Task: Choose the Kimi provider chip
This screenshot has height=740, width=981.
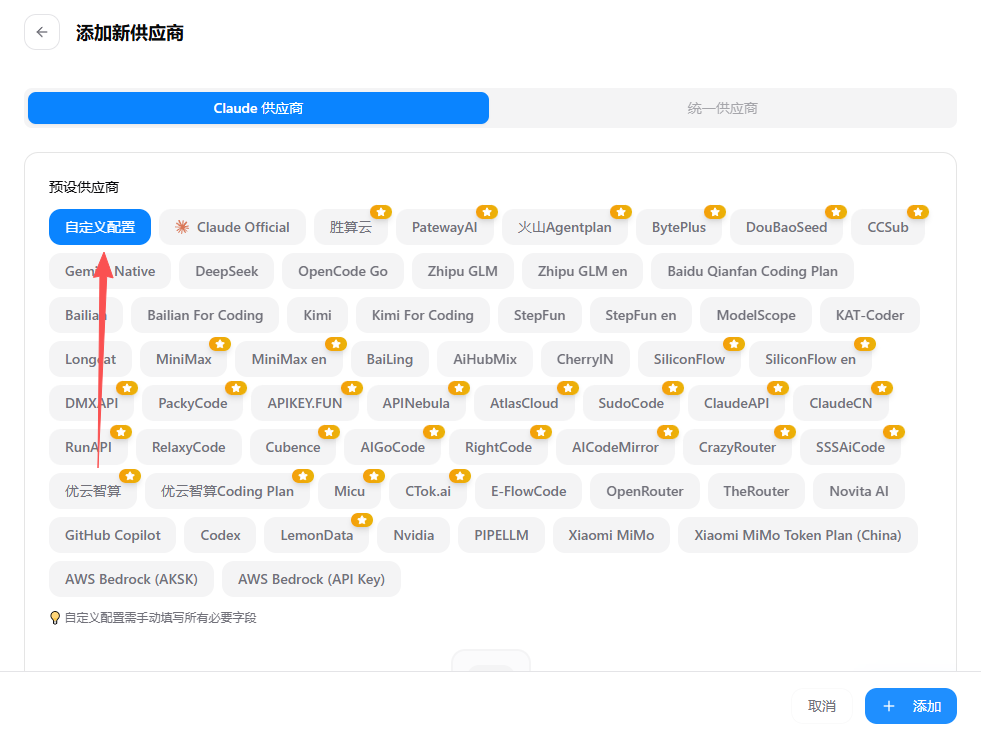Action: [x=318, y=315]
